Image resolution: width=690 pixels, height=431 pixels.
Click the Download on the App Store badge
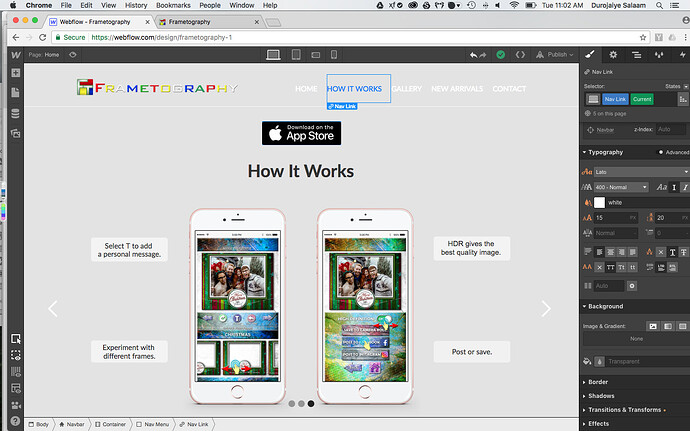(301, 133)
